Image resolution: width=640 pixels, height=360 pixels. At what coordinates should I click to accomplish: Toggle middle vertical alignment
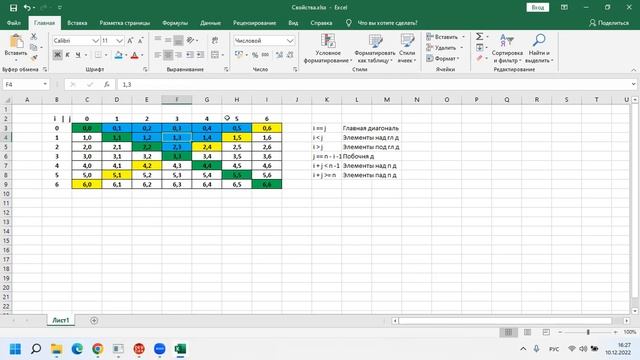coord(168,40)
